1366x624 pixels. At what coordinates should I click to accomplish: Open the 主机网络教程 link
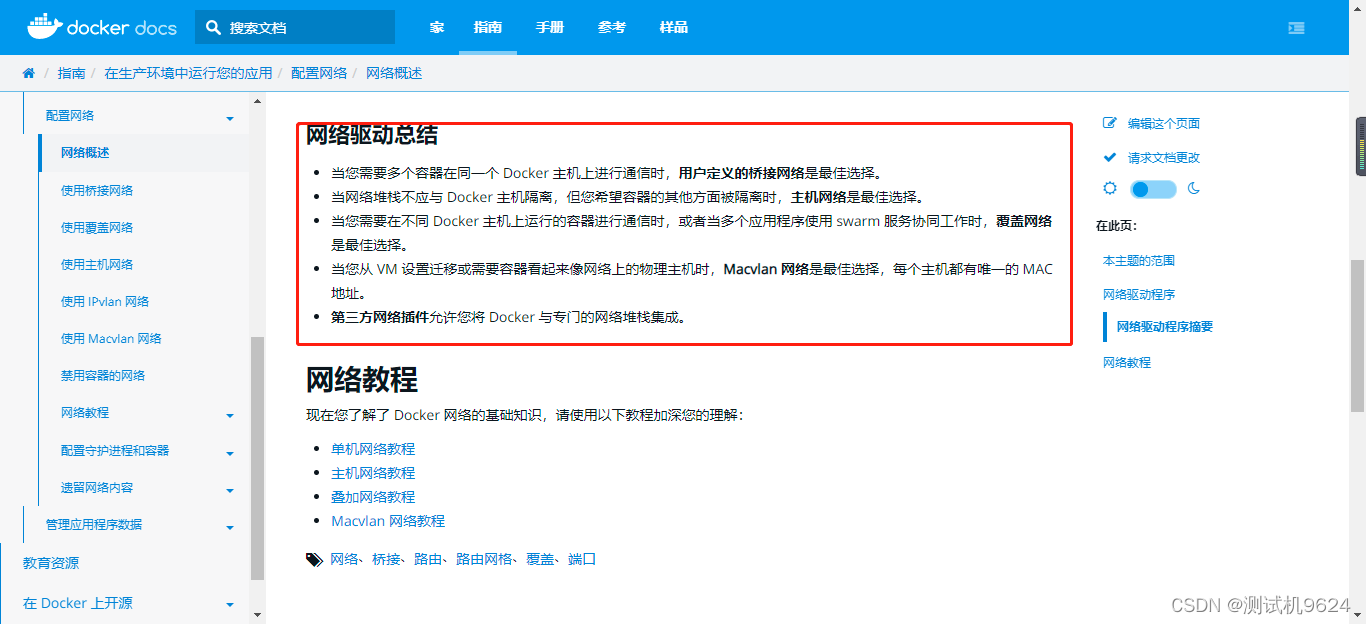pyautogui.click(x=373, y=473)
